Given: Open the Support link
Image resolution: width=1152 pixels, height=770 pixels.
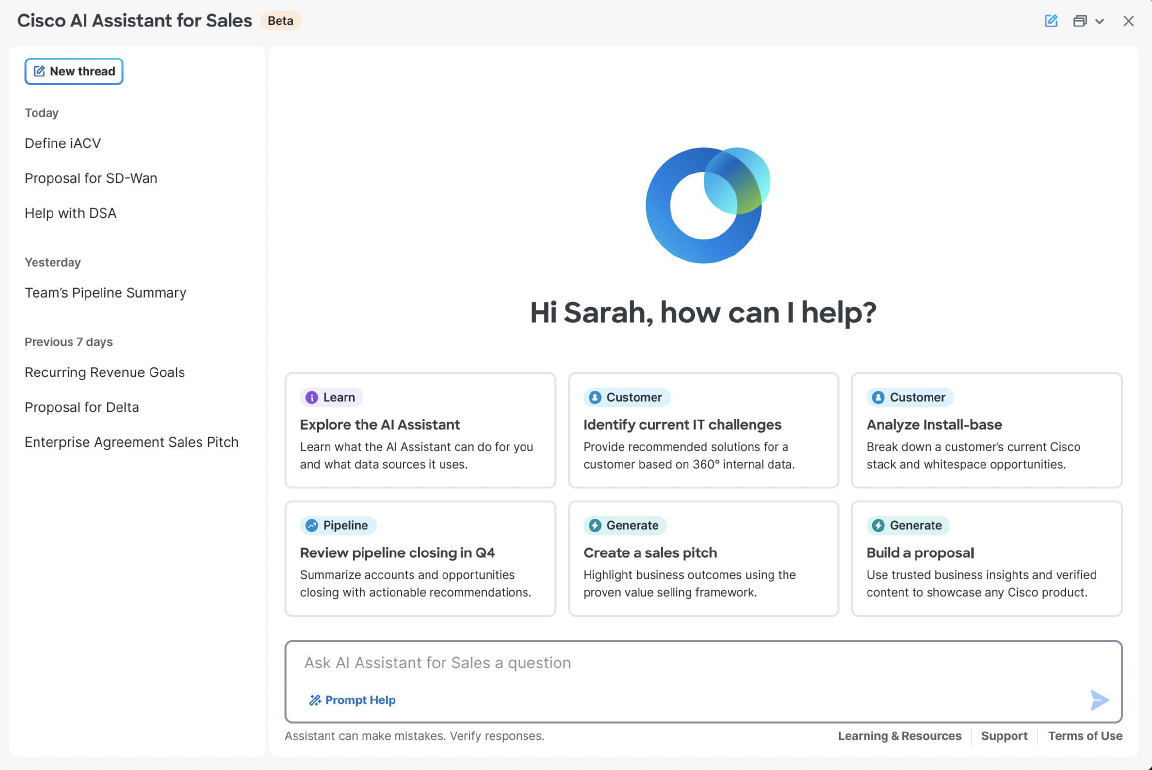Looking at the screenshot, I should pyautogui.click(x=1004, y=736).
